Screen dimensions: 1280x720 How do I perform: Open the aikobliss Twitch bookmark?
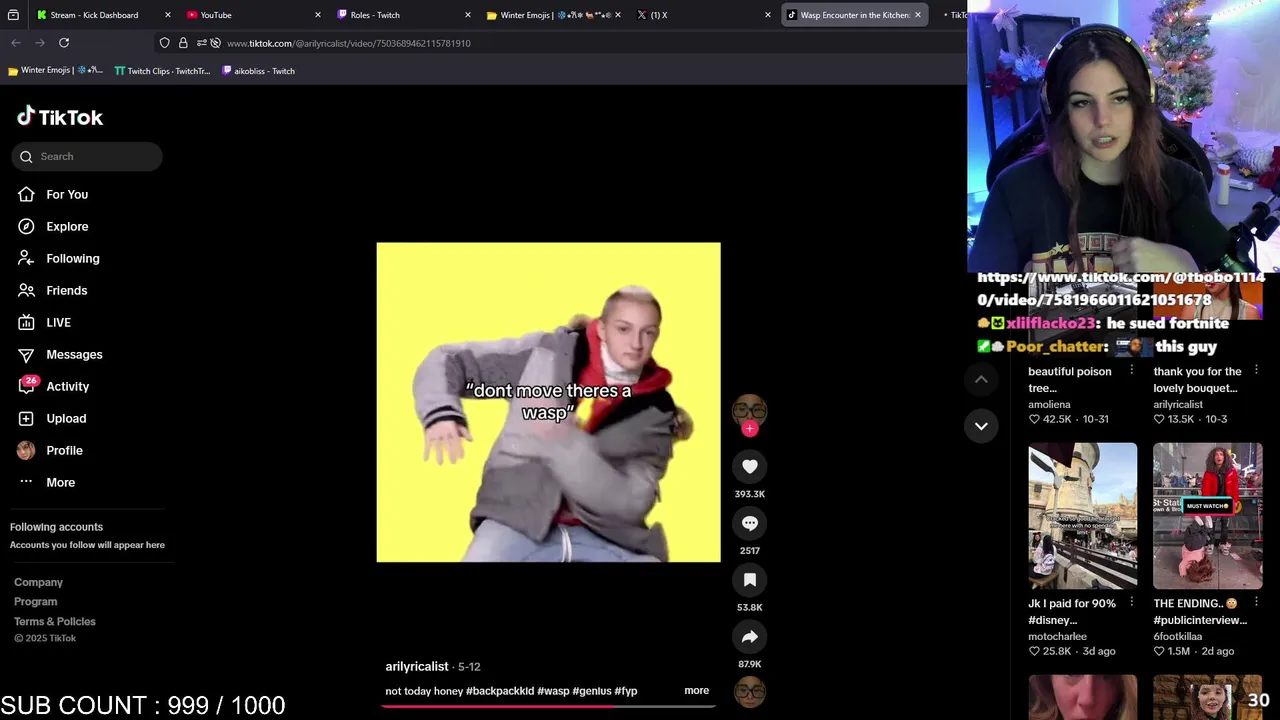pyautogui.click(x=258, y=71)
